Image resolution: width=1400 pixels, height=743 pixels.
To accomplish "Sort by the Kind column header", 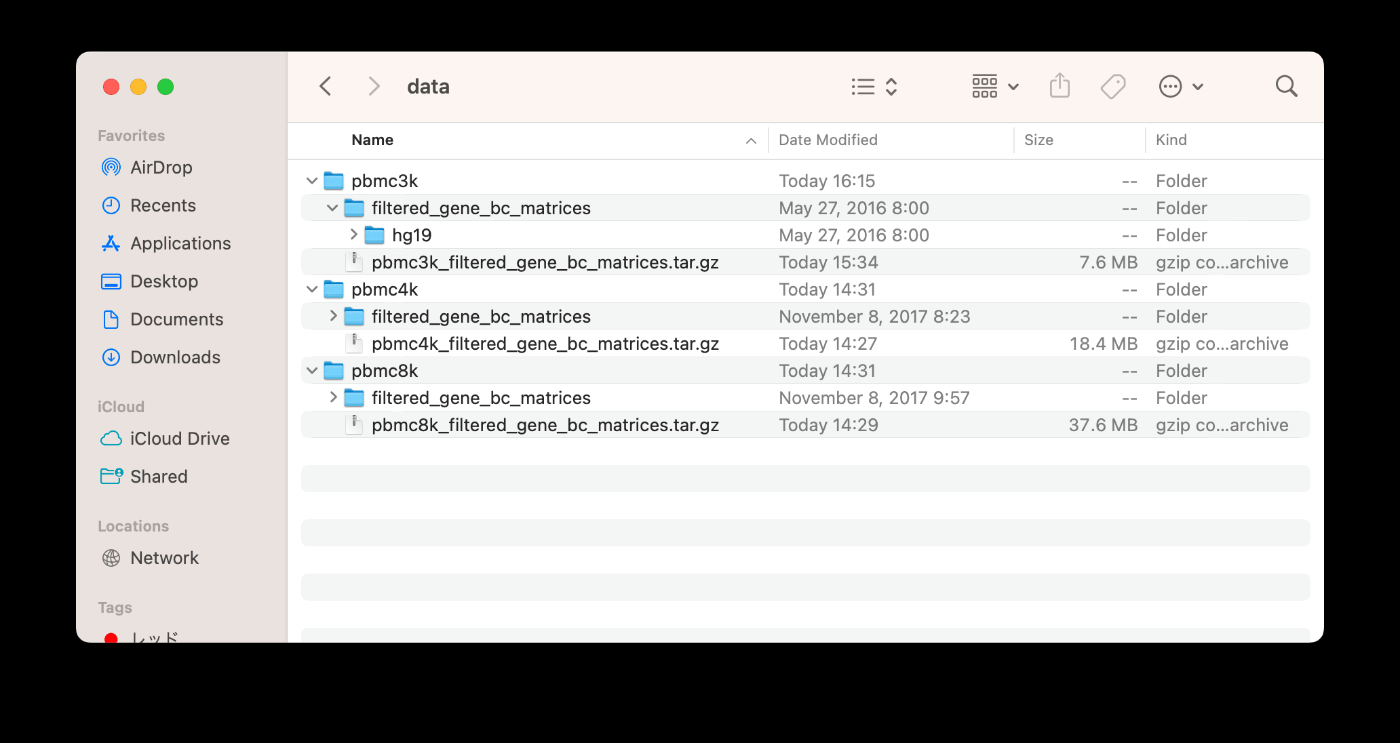I will tap(1171, 140).
